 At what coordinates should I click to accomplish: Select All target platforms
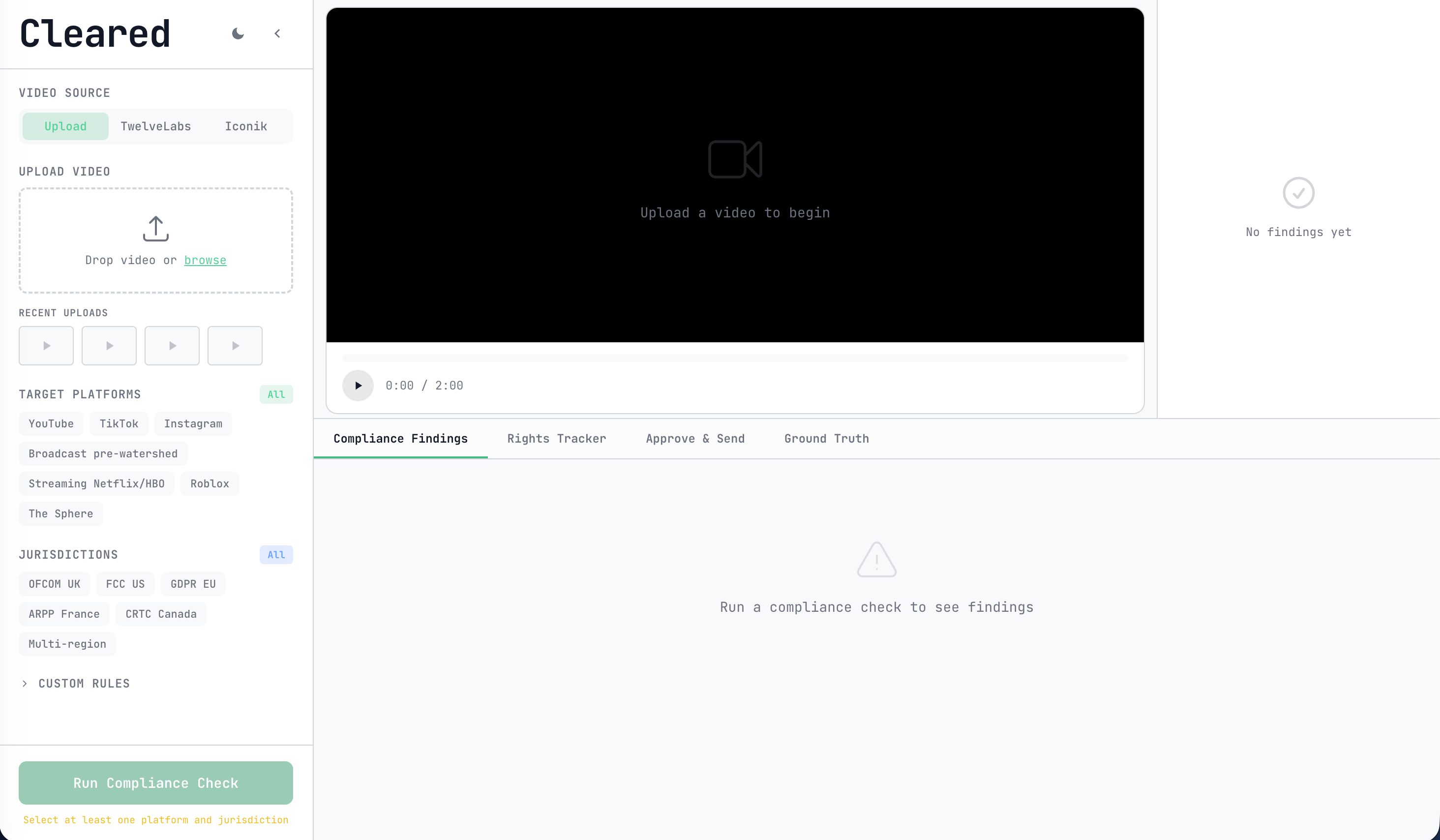pos(276,394)
